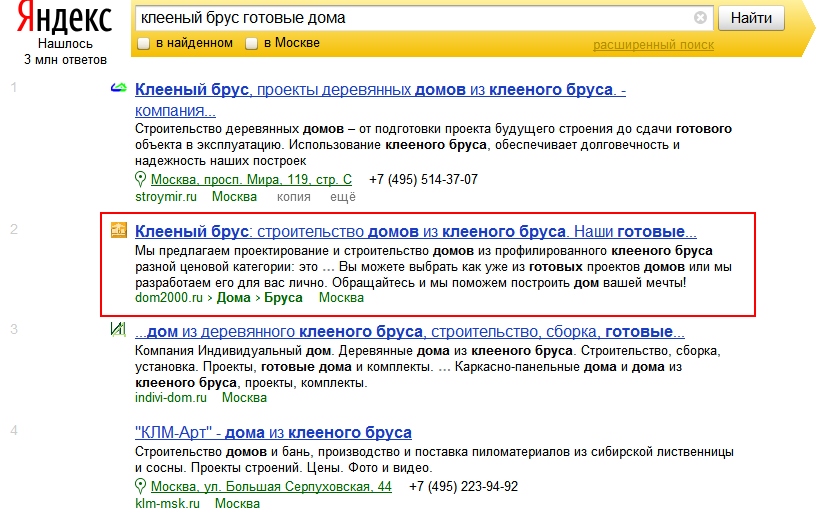Visit the stroymir.ru domain link
Viewport: 817px width, 530px height.
tap(166, 196)
